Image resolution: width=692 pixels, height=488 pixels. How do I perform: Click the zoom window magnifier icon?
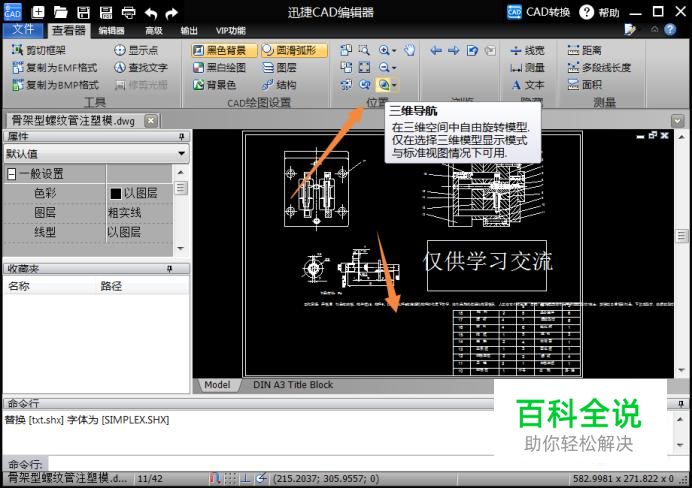point(364,50)
